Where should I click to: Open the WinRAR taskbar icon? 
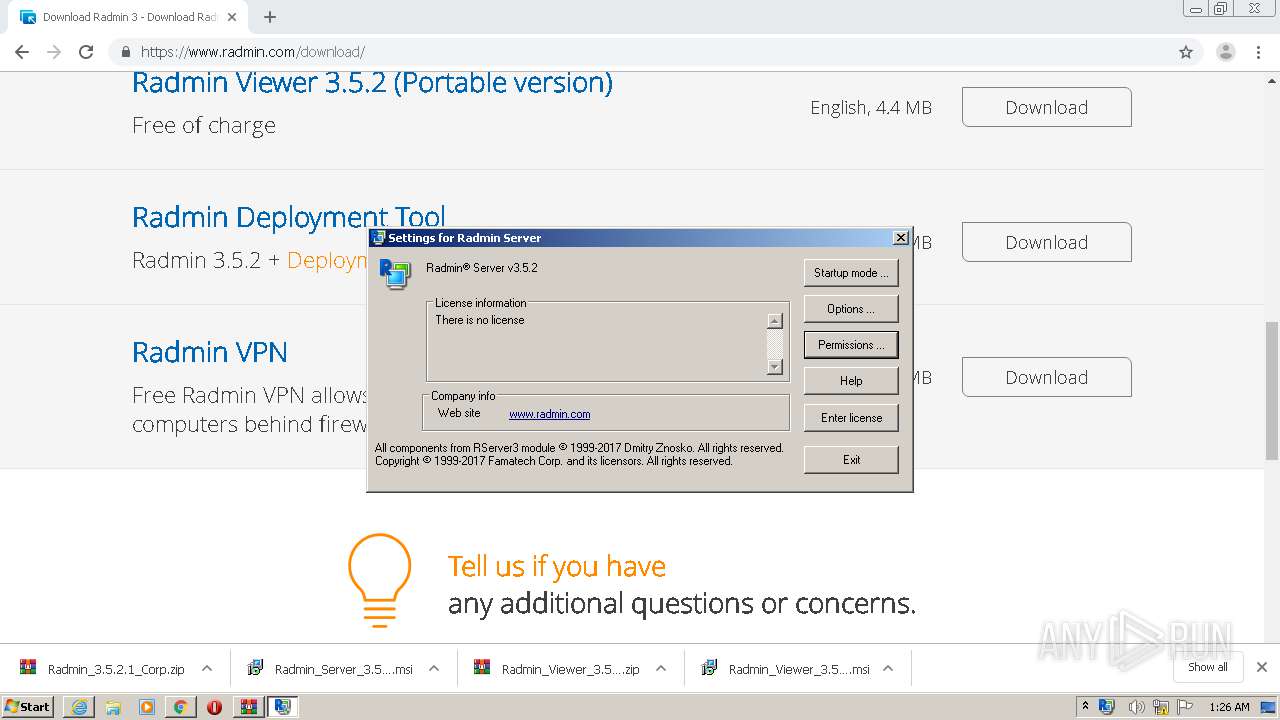(x=248, y=707)
